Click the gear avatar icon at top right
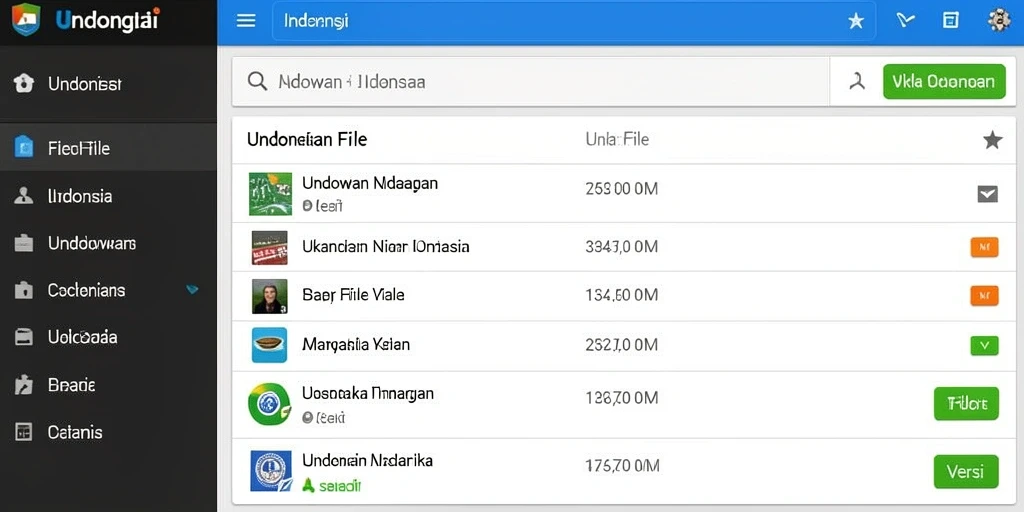This screenshot has height=512, width=1024. [x=999, y=21]
